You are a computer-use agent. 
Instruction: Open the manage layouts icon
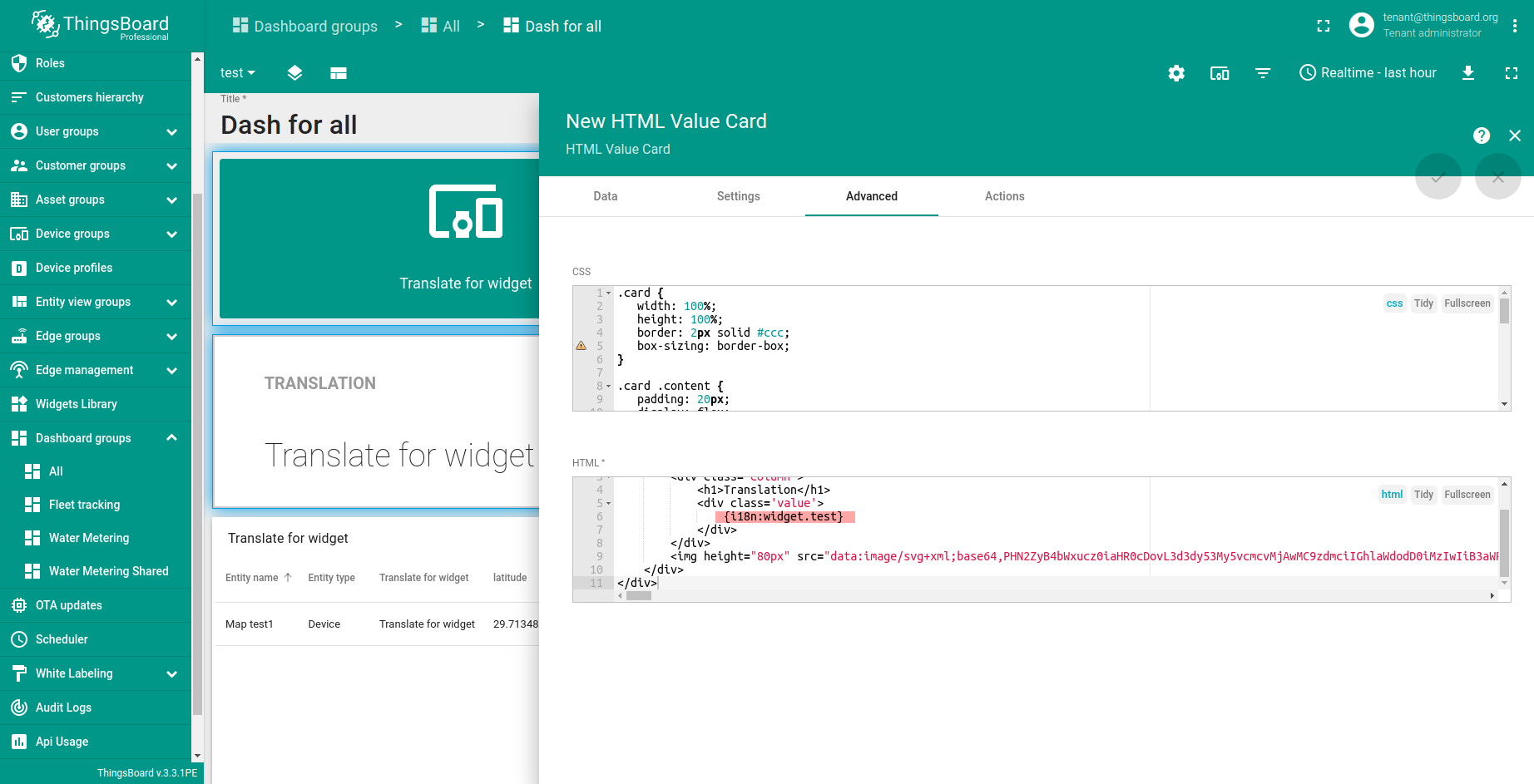tap(338, 73)
